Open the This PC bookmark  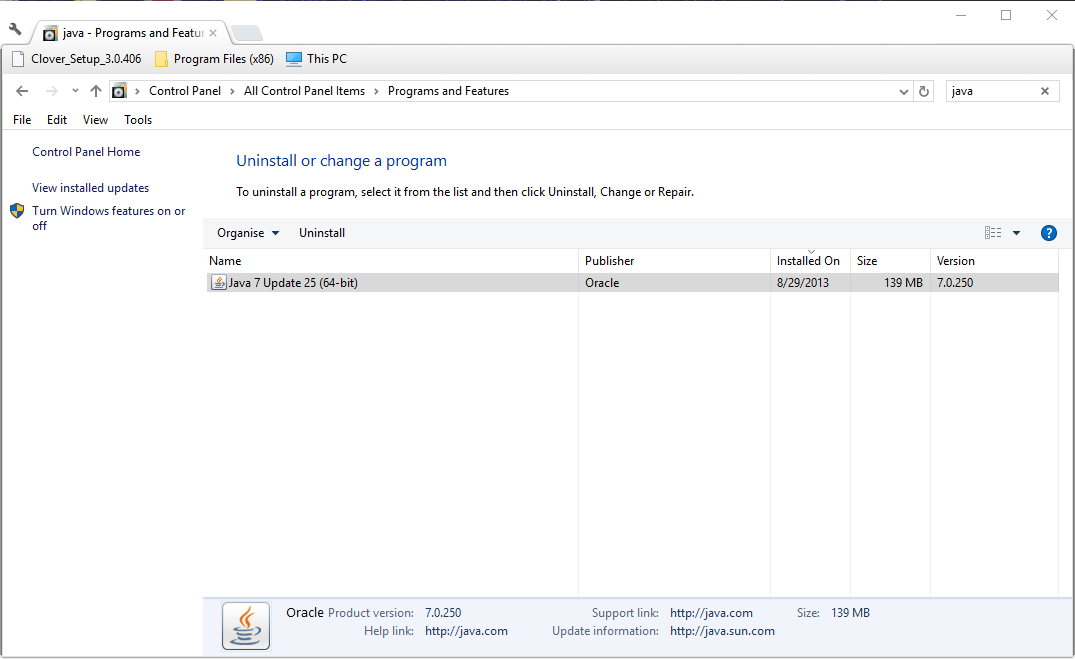[316, 59]
